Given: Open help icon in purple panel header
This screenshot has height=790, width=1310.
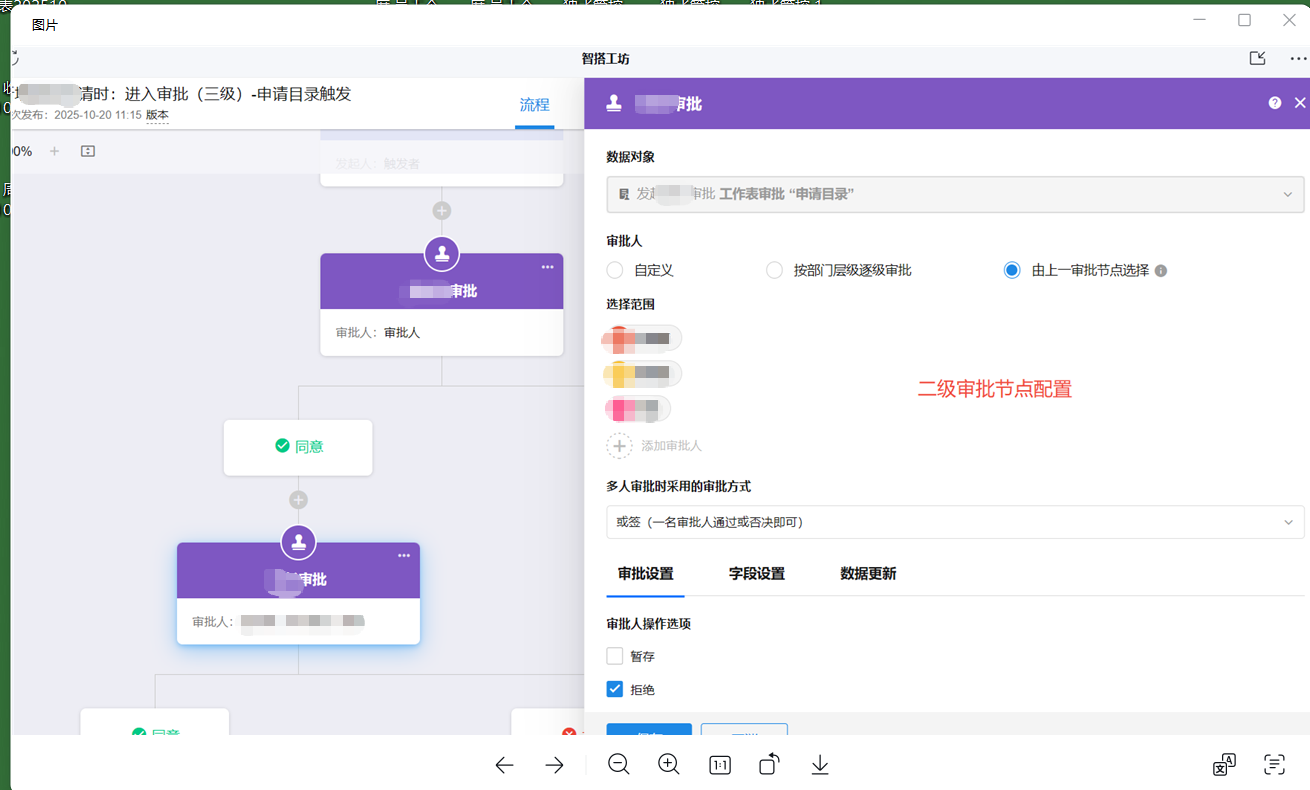Looking at the screenshot, I should (1275, 103).
